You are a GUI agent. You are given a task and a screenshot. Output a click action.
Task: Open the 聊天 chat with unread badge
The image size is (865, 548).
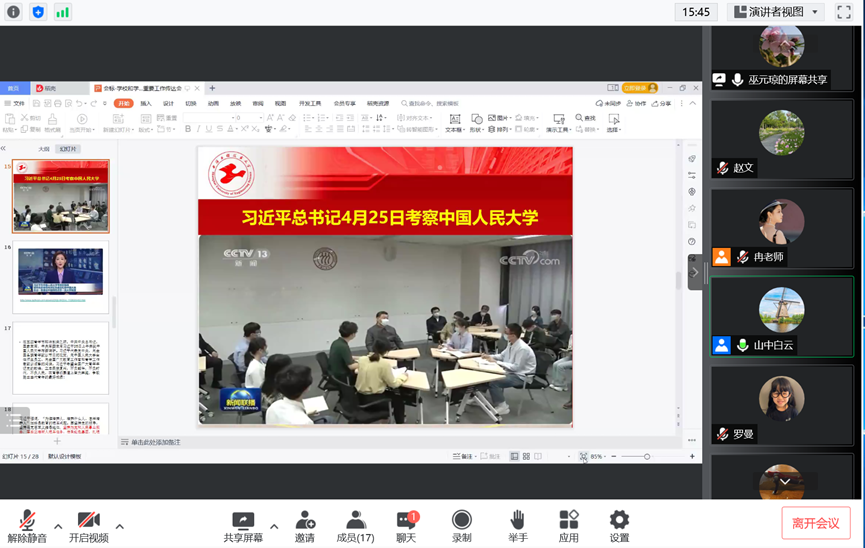[x=407, y=526]
